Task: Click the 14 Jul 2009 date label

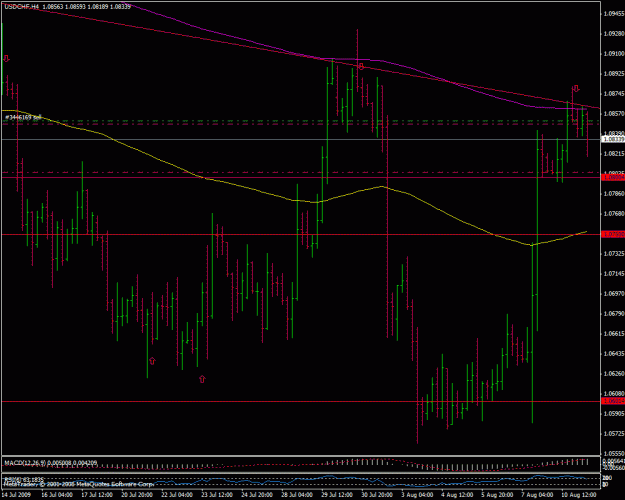Action: tap(16, 495)
